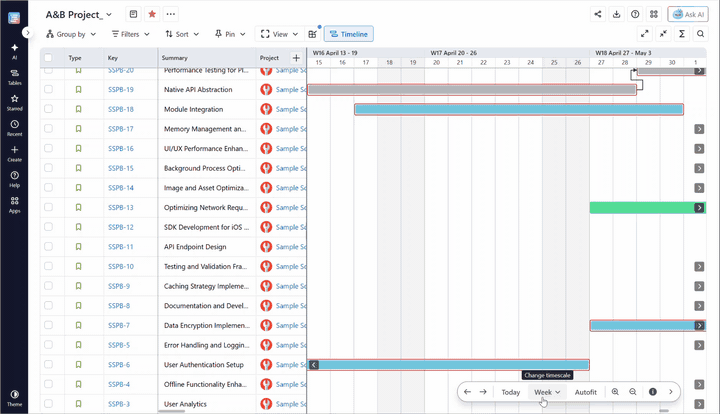Click the share icon
The width and height of the screenshot is (720, 414).
(x=597, y=14)
